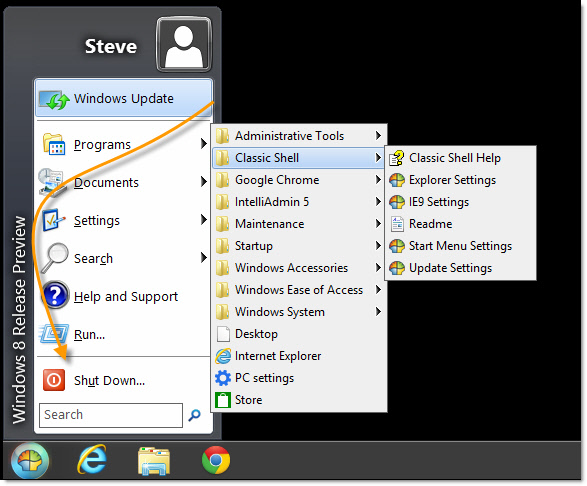Click the Readme label text
The image size is (587, 486).
coord(431,224)
